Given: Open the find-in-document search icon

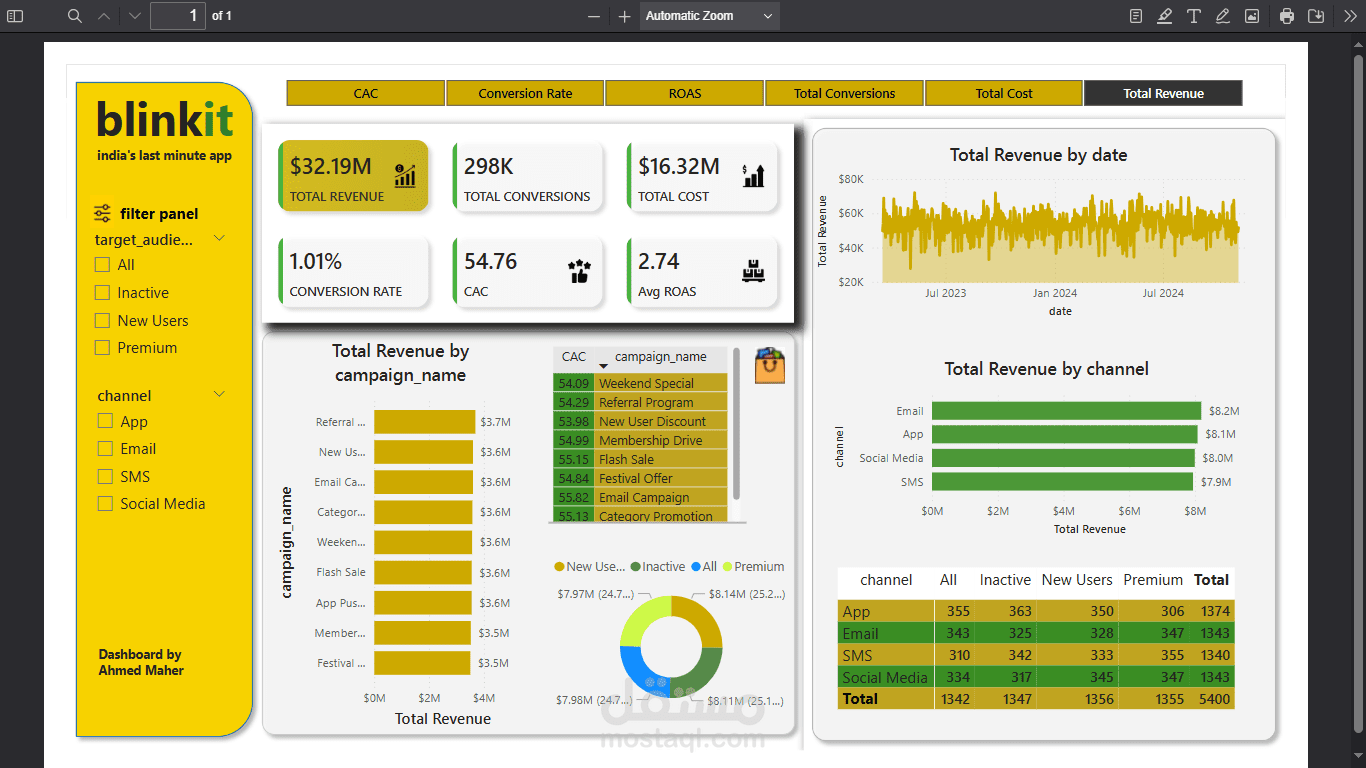Looking at the screenshot, I should [x=75, y=16].
